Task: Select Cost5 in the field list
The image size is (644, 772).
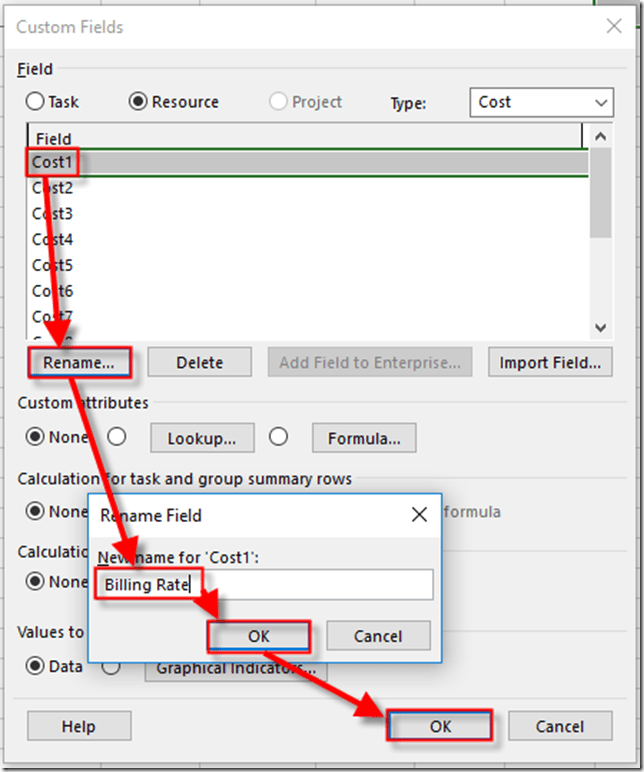Action: coord(52,266)
